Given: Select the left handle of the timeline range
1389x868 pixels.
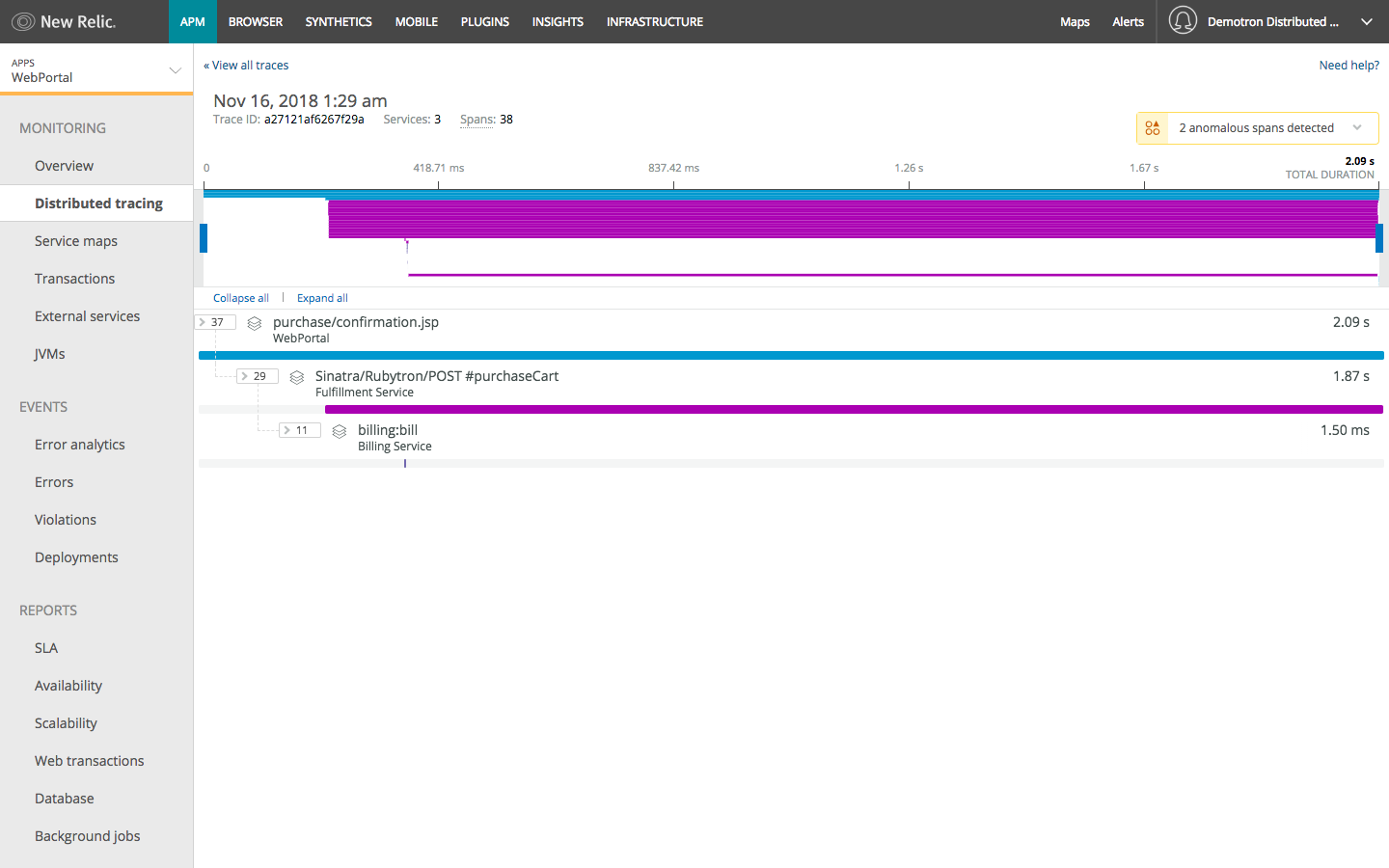Looking at the screenshot, I should tap(204, 238).
